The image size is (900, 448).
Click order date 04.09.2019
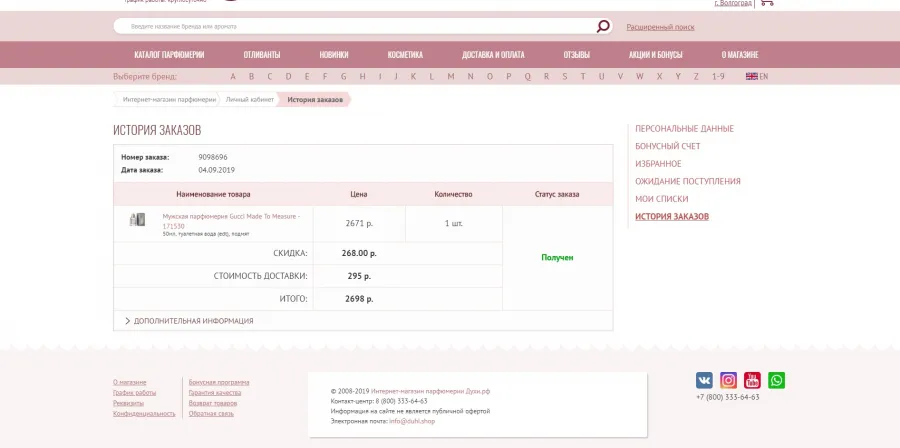click(x=216, y=170)
